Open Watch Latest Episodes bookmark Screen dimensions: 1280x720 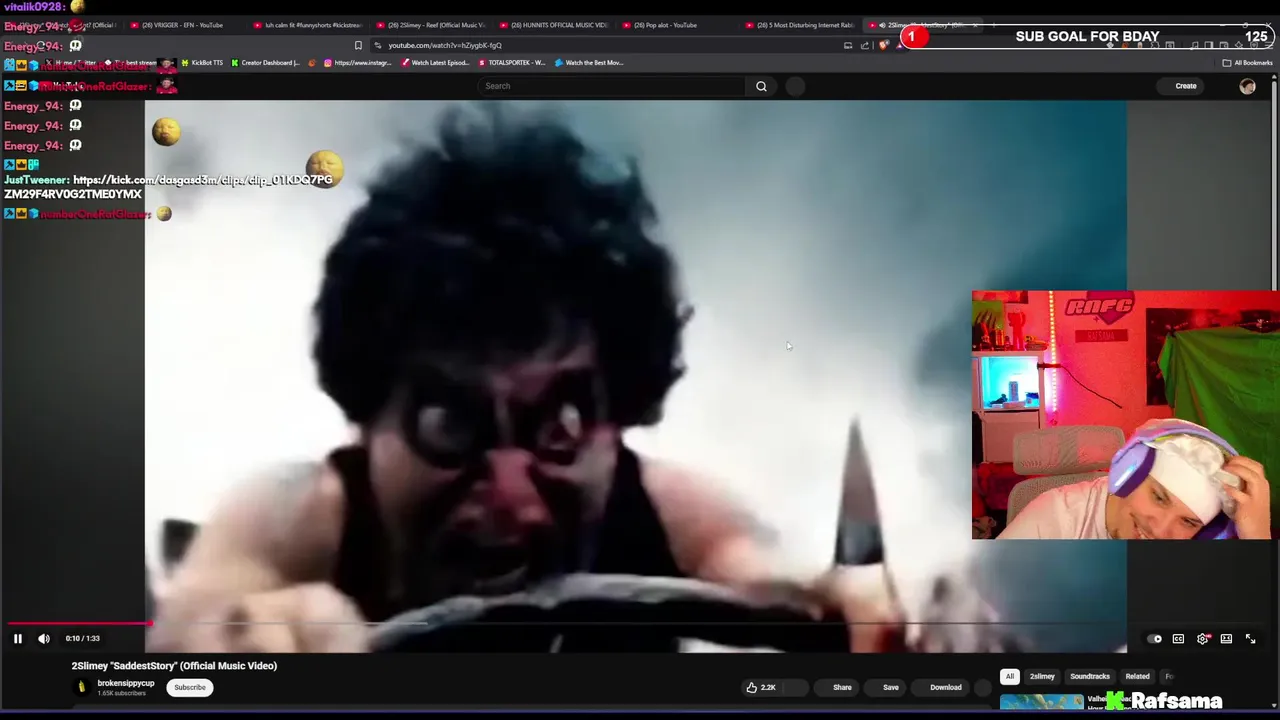[x=436, y=63]
